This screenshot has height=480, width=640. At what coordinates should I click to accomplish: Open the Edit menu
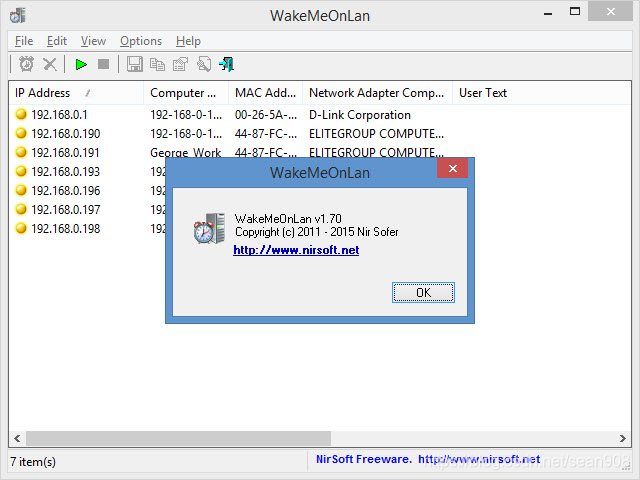point(57,41)
